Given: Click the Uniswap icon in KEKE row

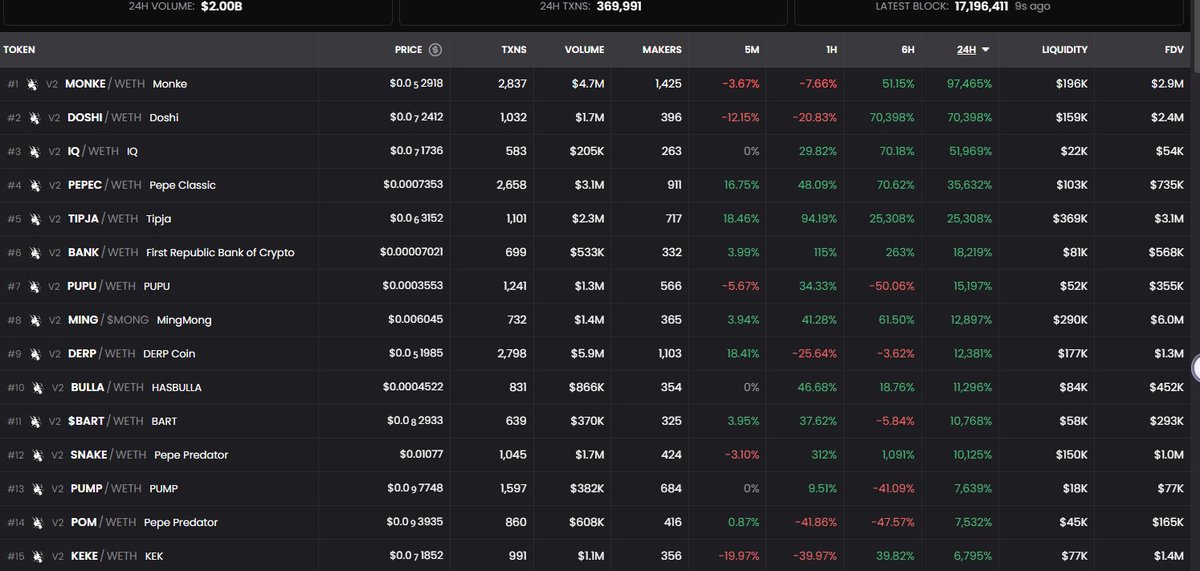Looking at the screenshot, I should coord(37,556).
